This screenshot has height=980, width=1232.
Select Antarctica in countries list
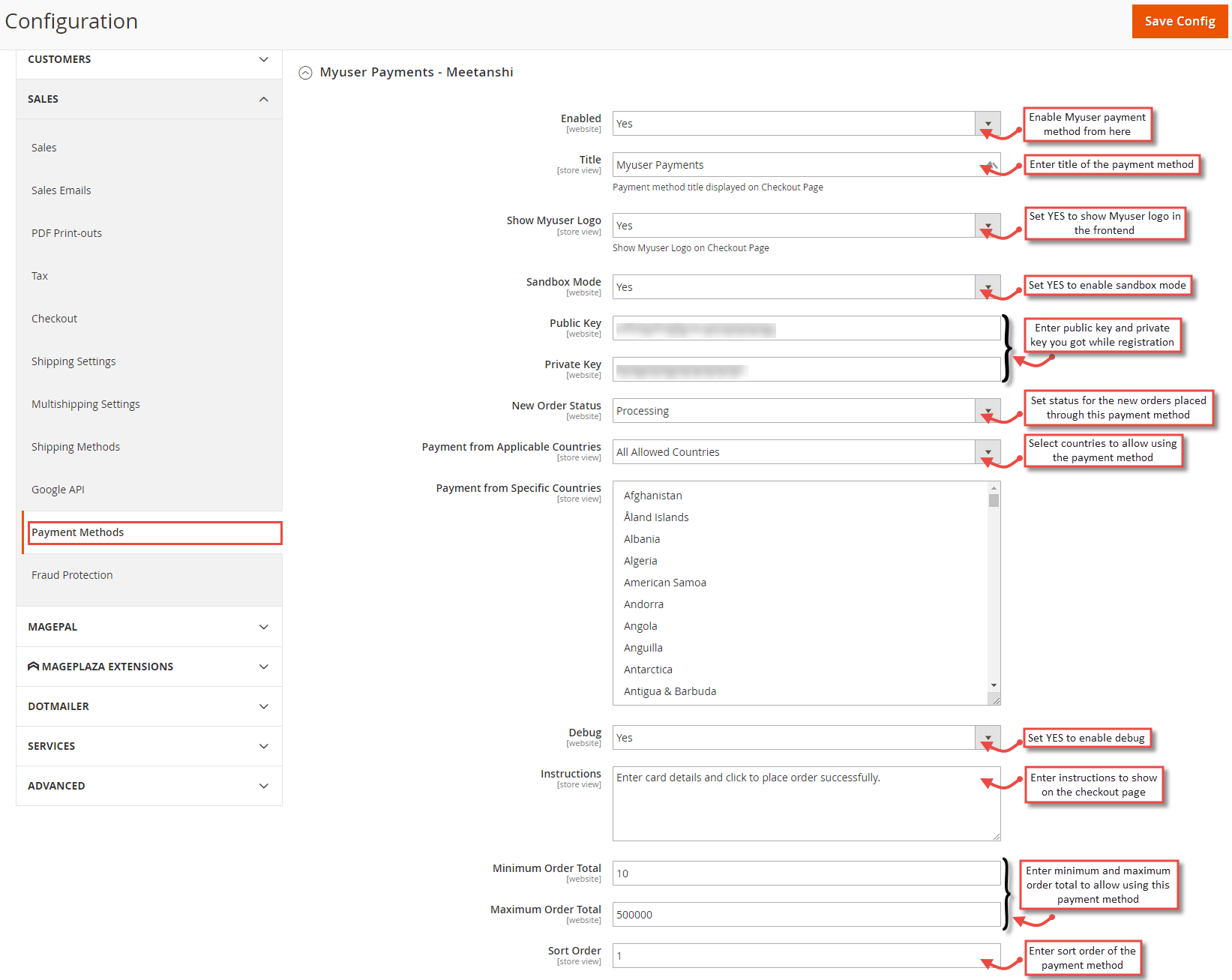pyautogui.click(x=648, y=670)
